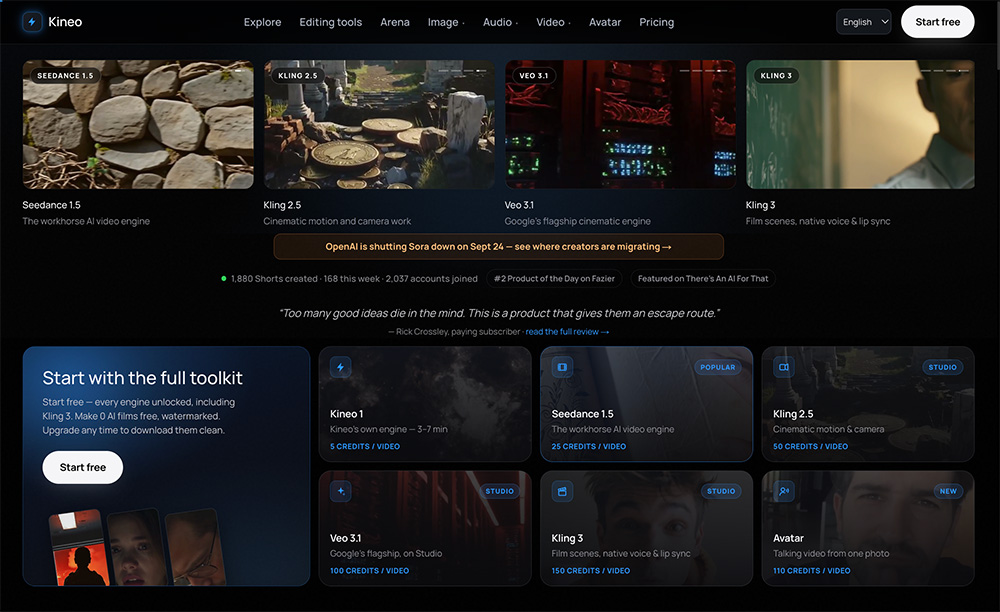Image resolution: width=1000 pixels, height=612 pixels.
Task: Click the slide indicator on Kling 3 thumbnail
Action: [x=945, y=71]
